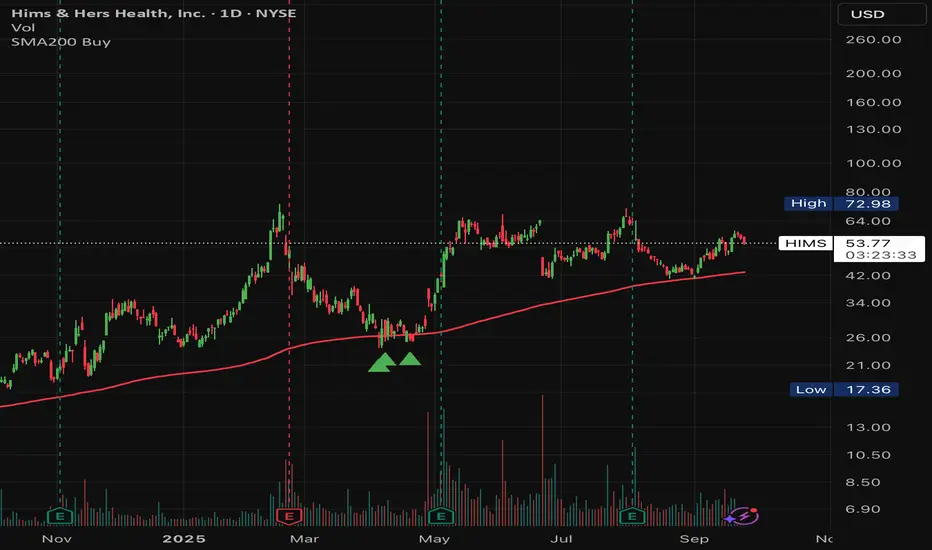
Task: Click the standalone green buy-signal triangle on the right
Action: [410, 359]
